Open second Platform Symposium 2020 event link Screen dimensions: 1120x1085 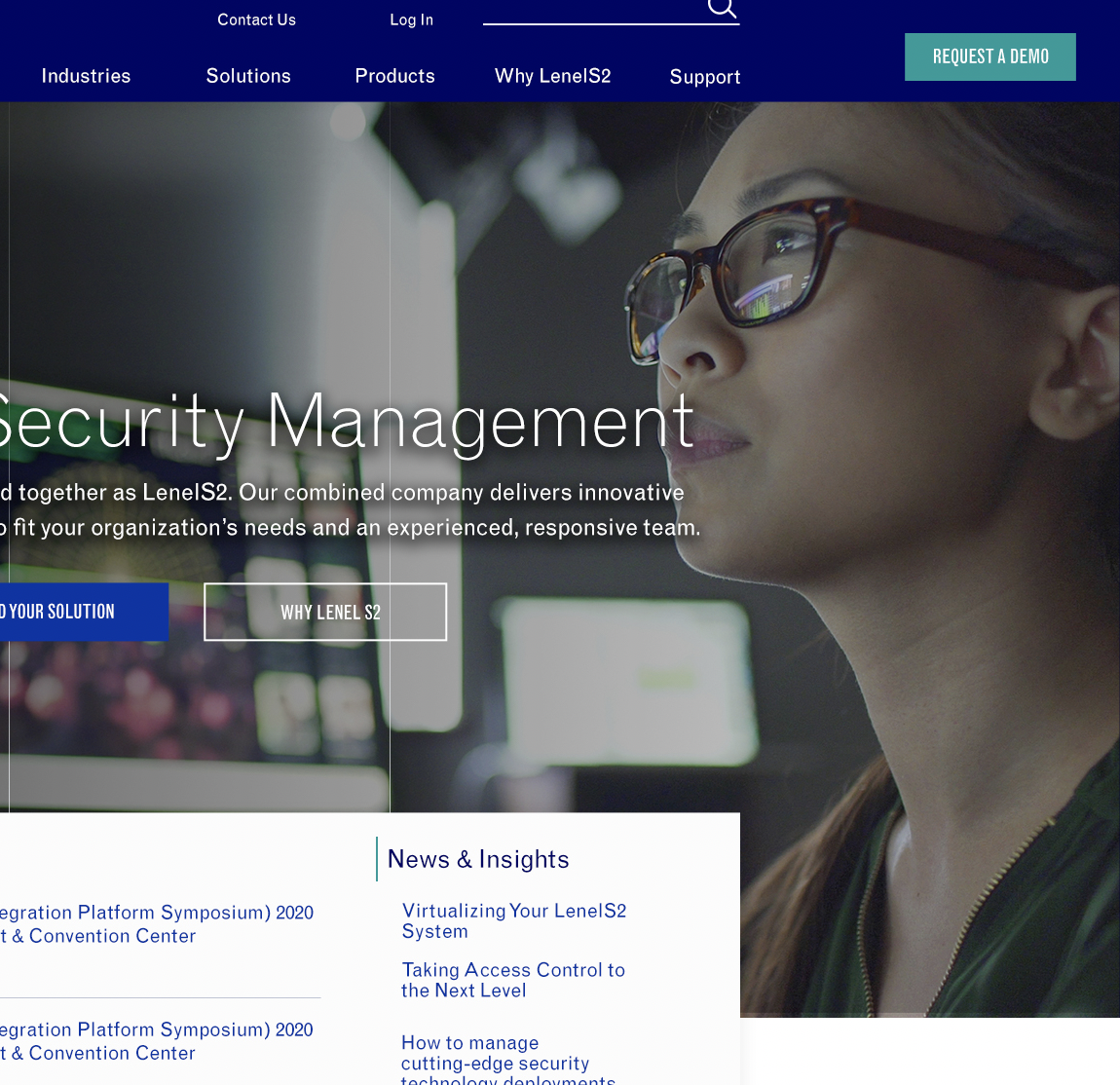tap(157, 1041)
